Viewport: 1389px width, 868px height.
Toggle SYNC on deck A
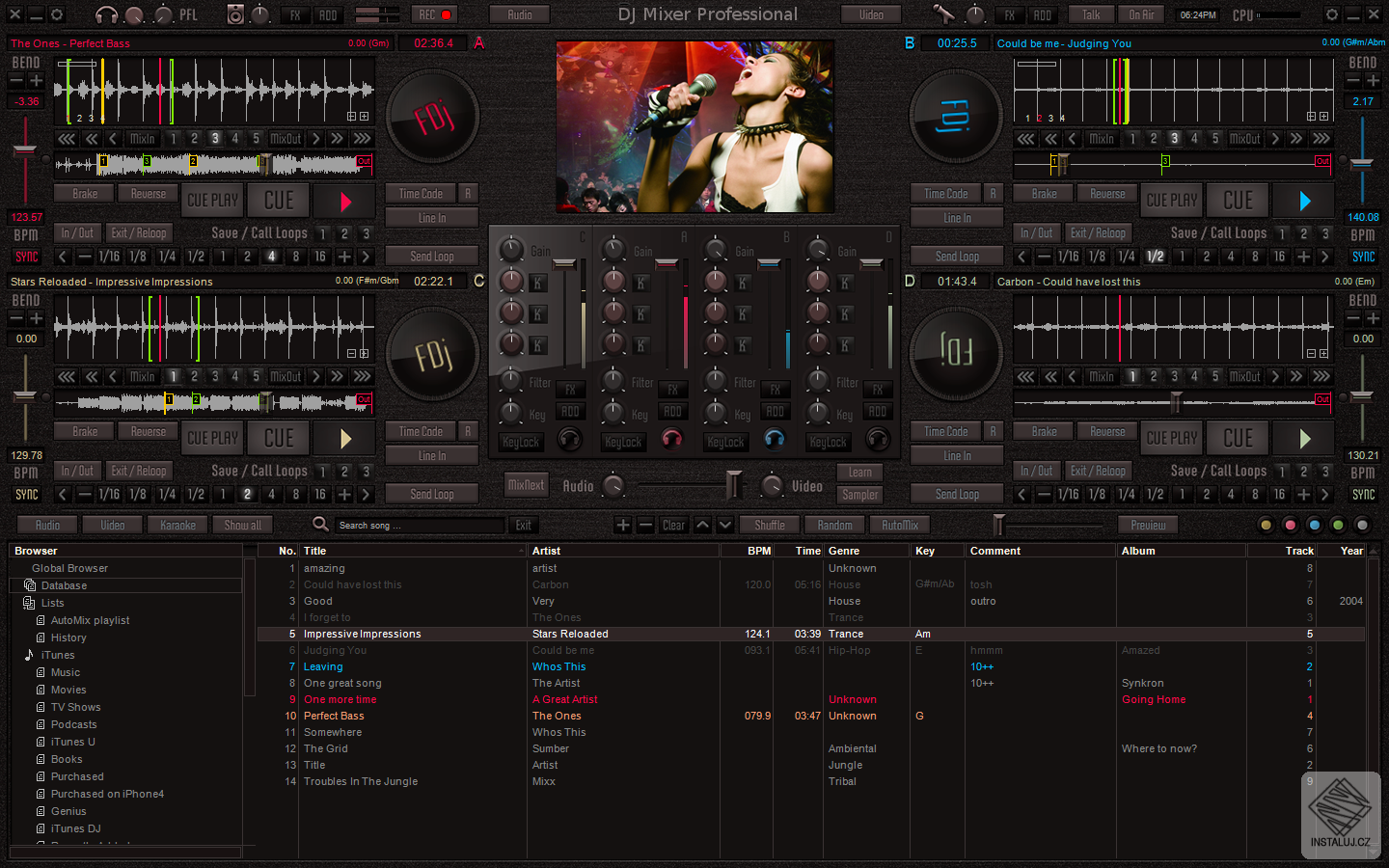point(27,257)
